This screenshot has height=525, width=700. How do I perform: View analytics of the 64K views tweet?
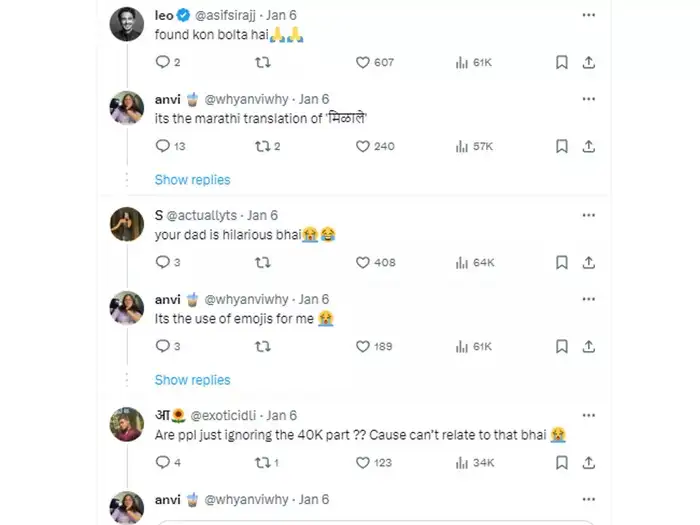click(x=462, y=262)
